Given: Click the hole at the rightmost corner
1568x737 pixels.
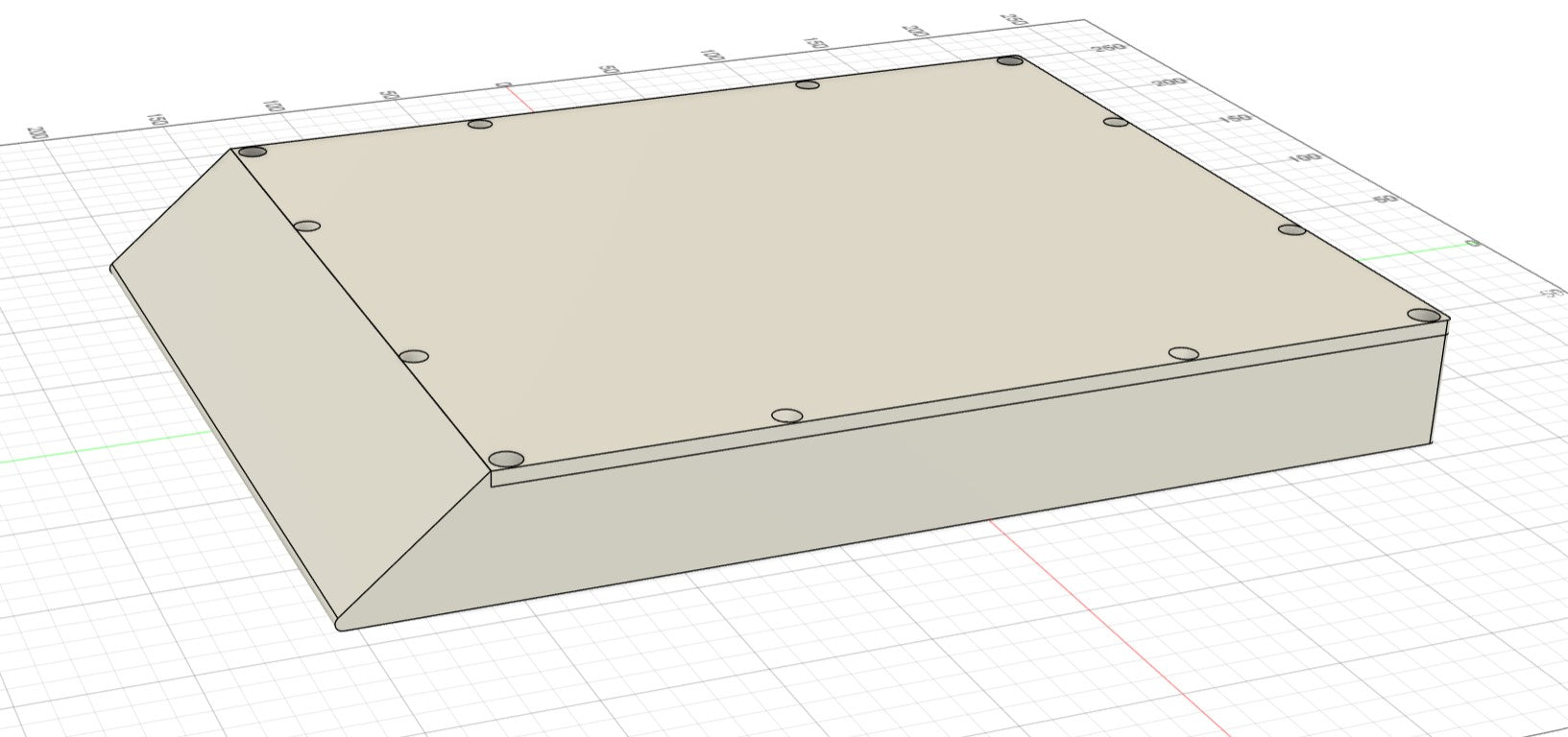Looking at the screenshot, I should (1424, 315).
